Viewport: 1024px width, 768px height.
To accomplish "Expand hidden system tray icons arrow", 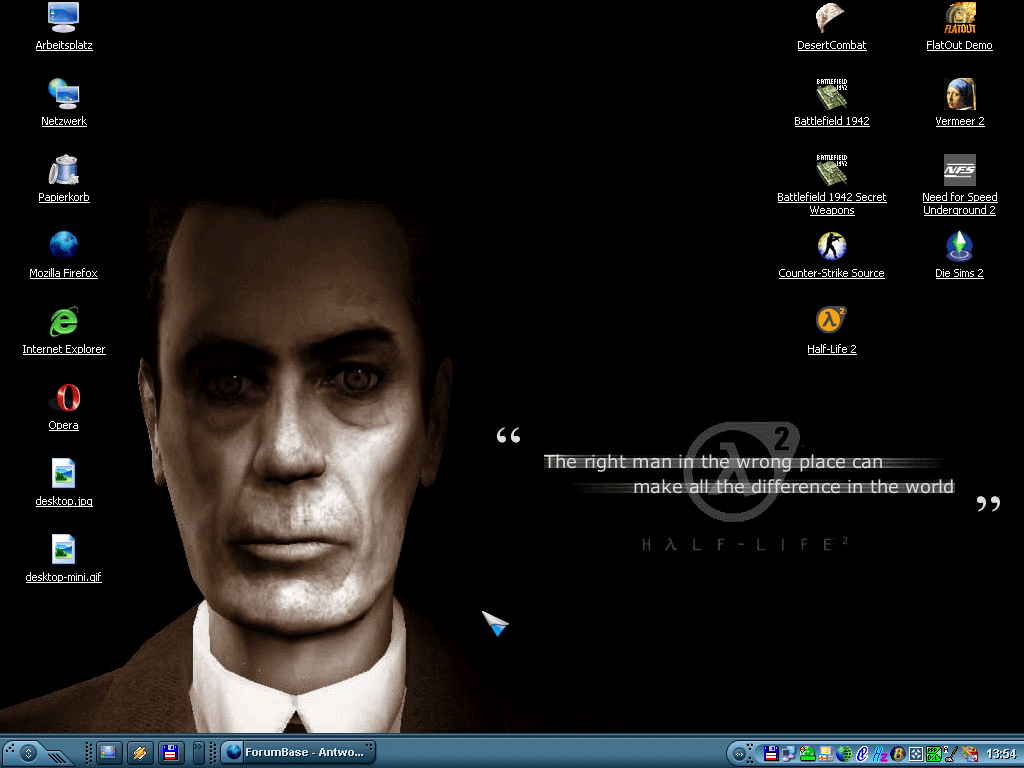I will pos(740,753).
